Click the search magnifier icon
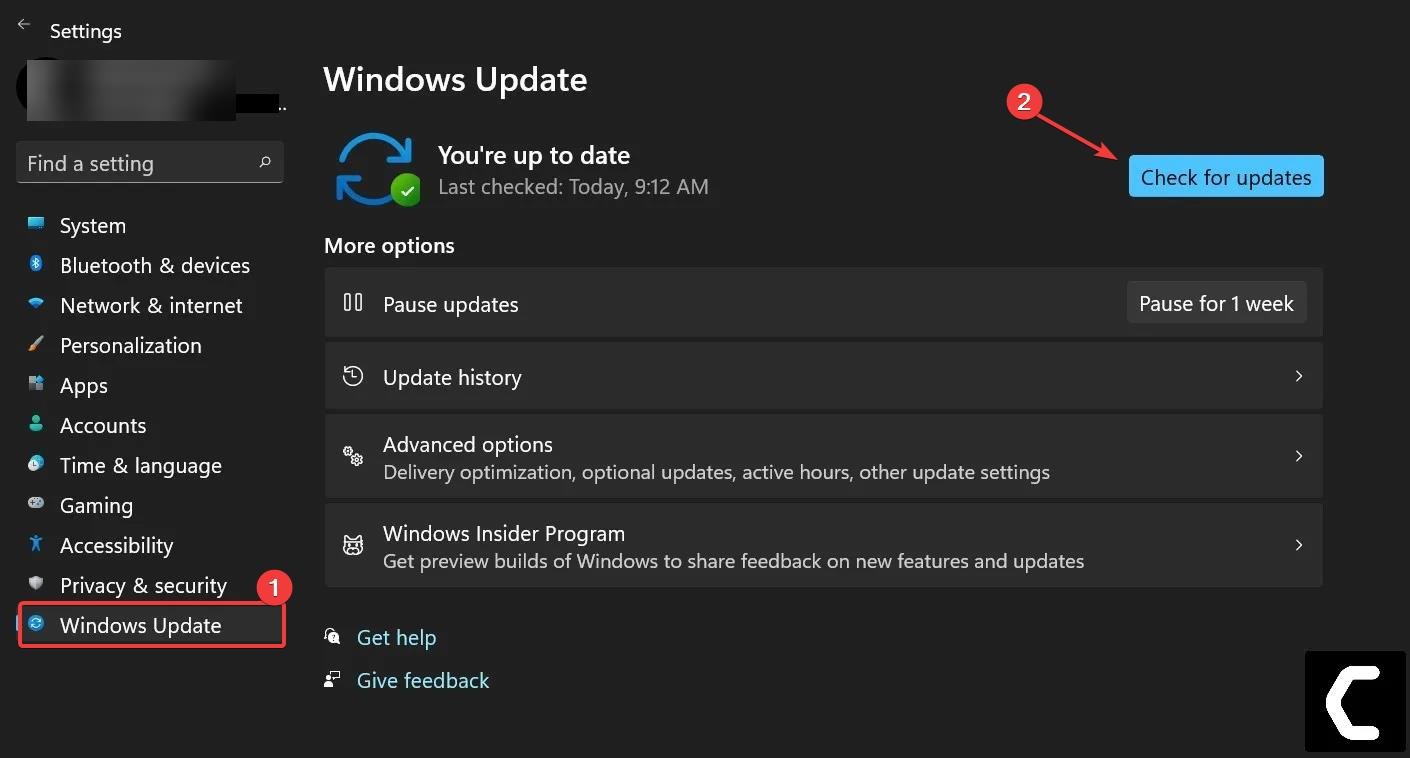 (265, 162)
